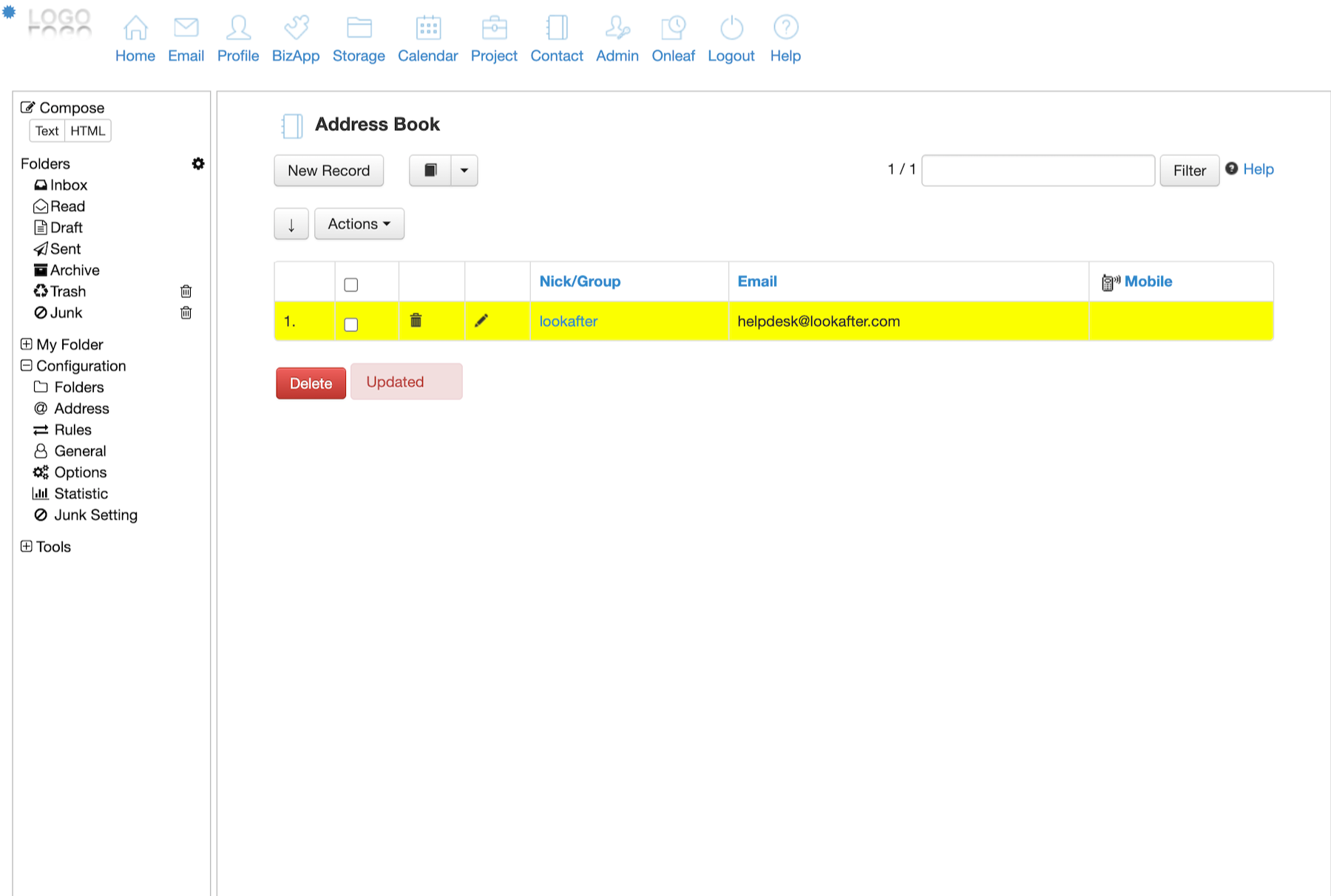
Task: Click the Folders settings gear icon
Action: coord(197,163)
